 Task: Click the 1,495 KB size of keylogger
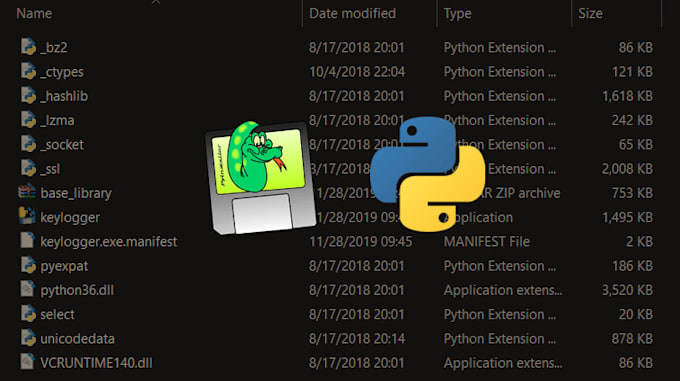coord(628,217)
